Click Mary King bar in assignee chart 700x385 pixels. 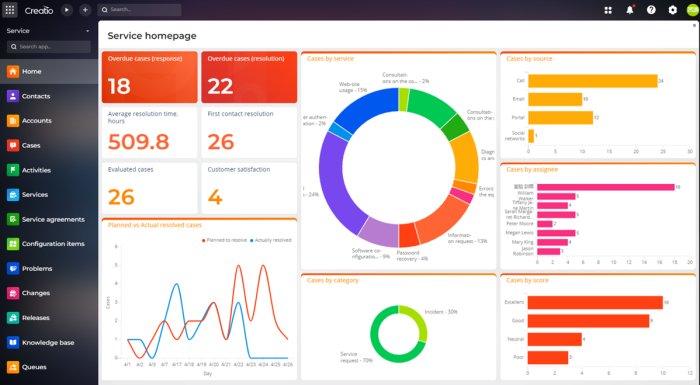[552, 242]
